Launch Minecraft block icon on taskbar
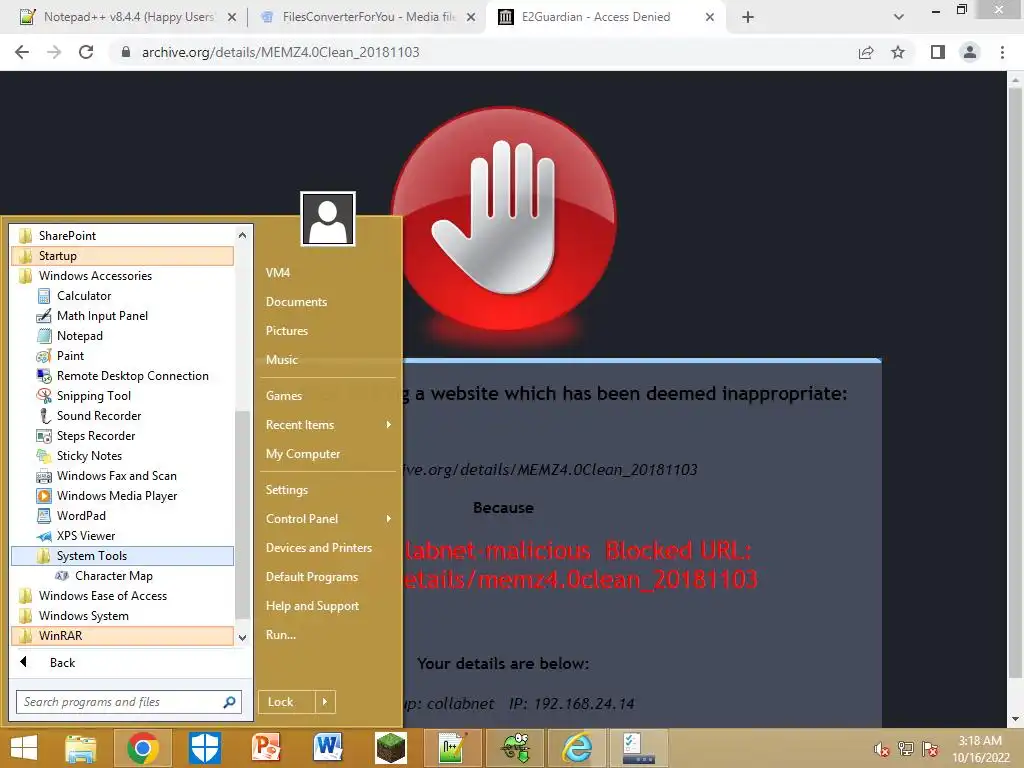This screenshot has width=1024, height=768. pyautogui.click(x=391, y=748)
